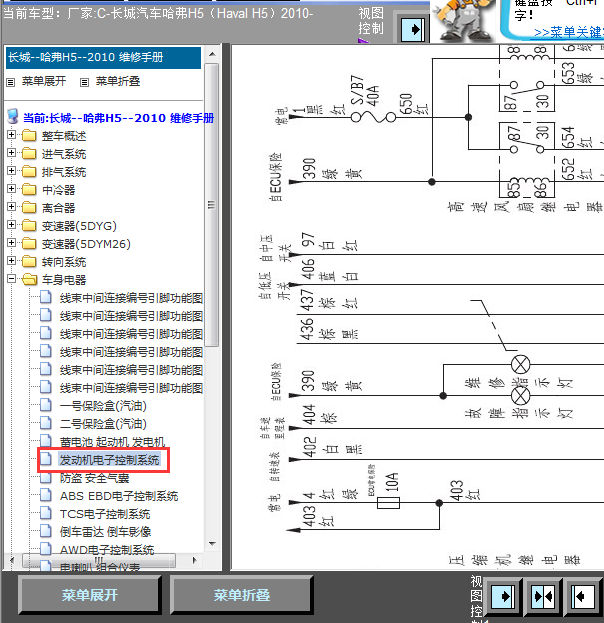Click the 当前车型 title text
Viewport: 604px width, 623px height.
(158, 14)
